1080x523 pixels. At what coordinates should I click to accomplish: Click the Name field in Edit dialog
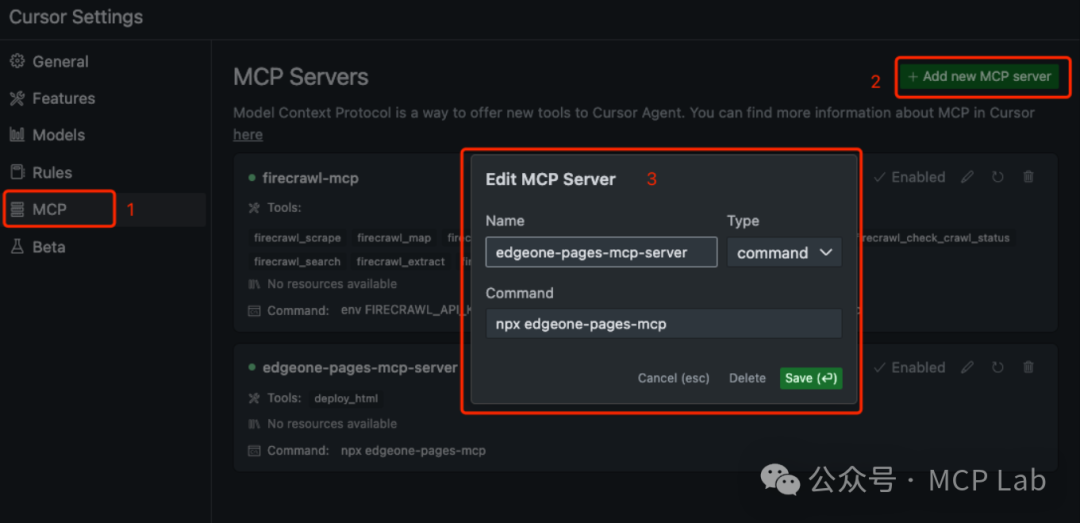601,252
